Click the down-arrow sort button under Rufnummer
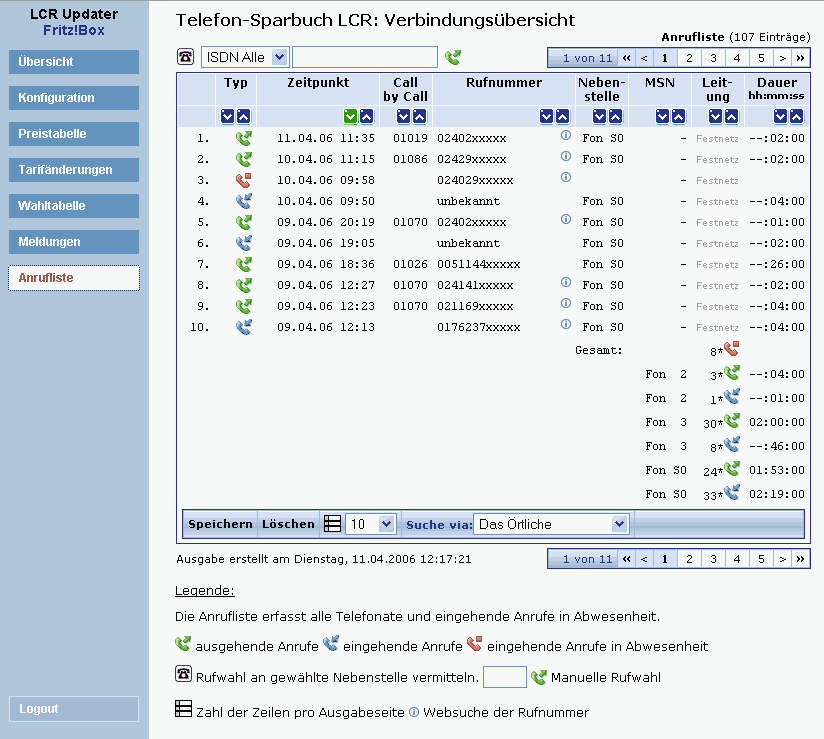This screenshot has height=739, width=824. (546, 116)
